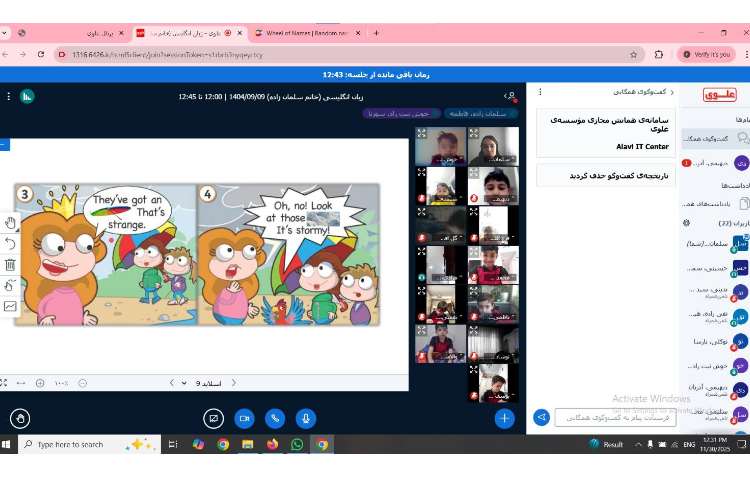The image size is (750, 480).
Task: Open the three-dot options menu at top left
Action: 9,96
